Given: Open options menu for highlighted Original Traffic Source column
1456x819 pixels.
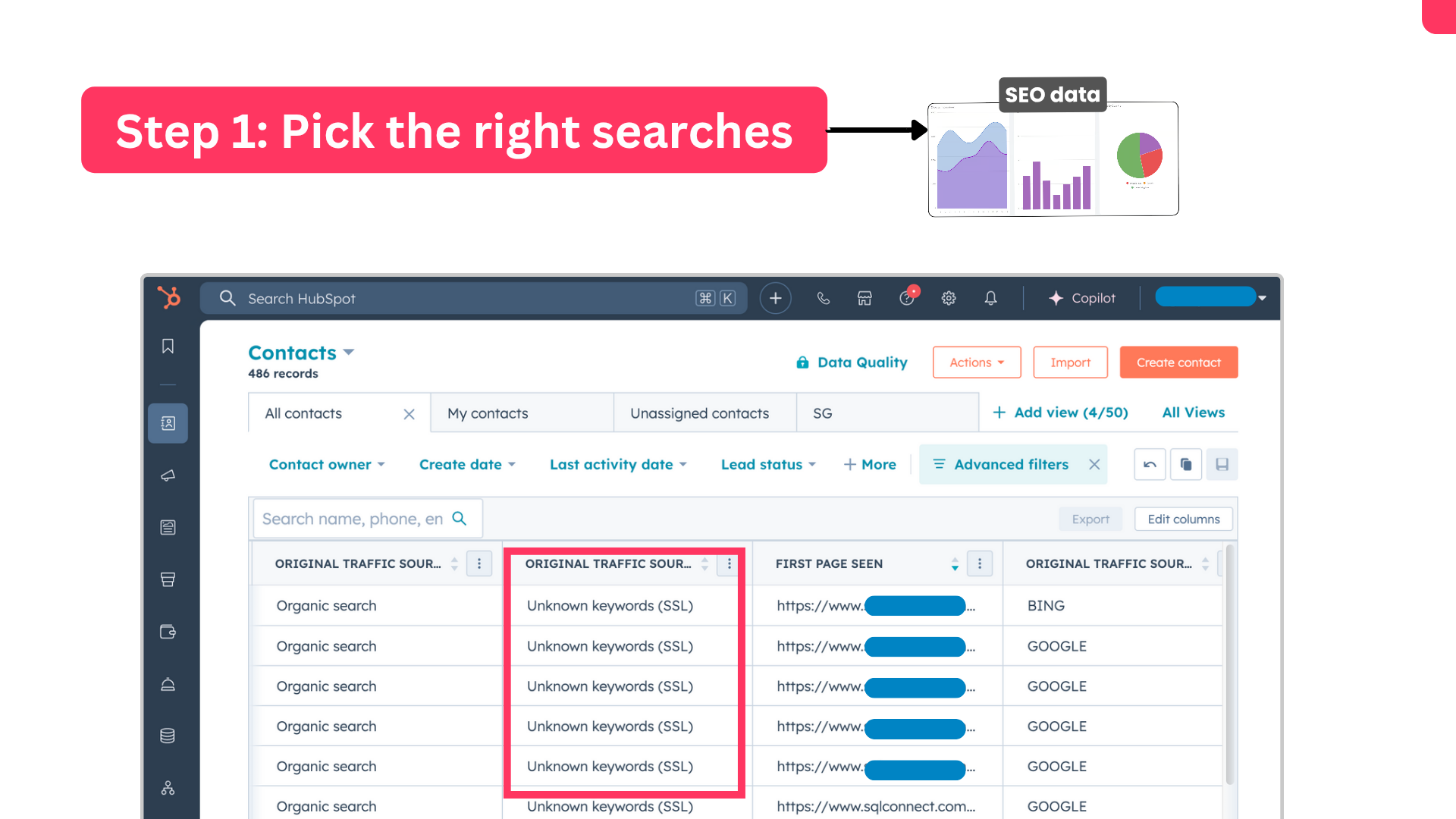Looking at the screenshot, I should pos(729,564).
